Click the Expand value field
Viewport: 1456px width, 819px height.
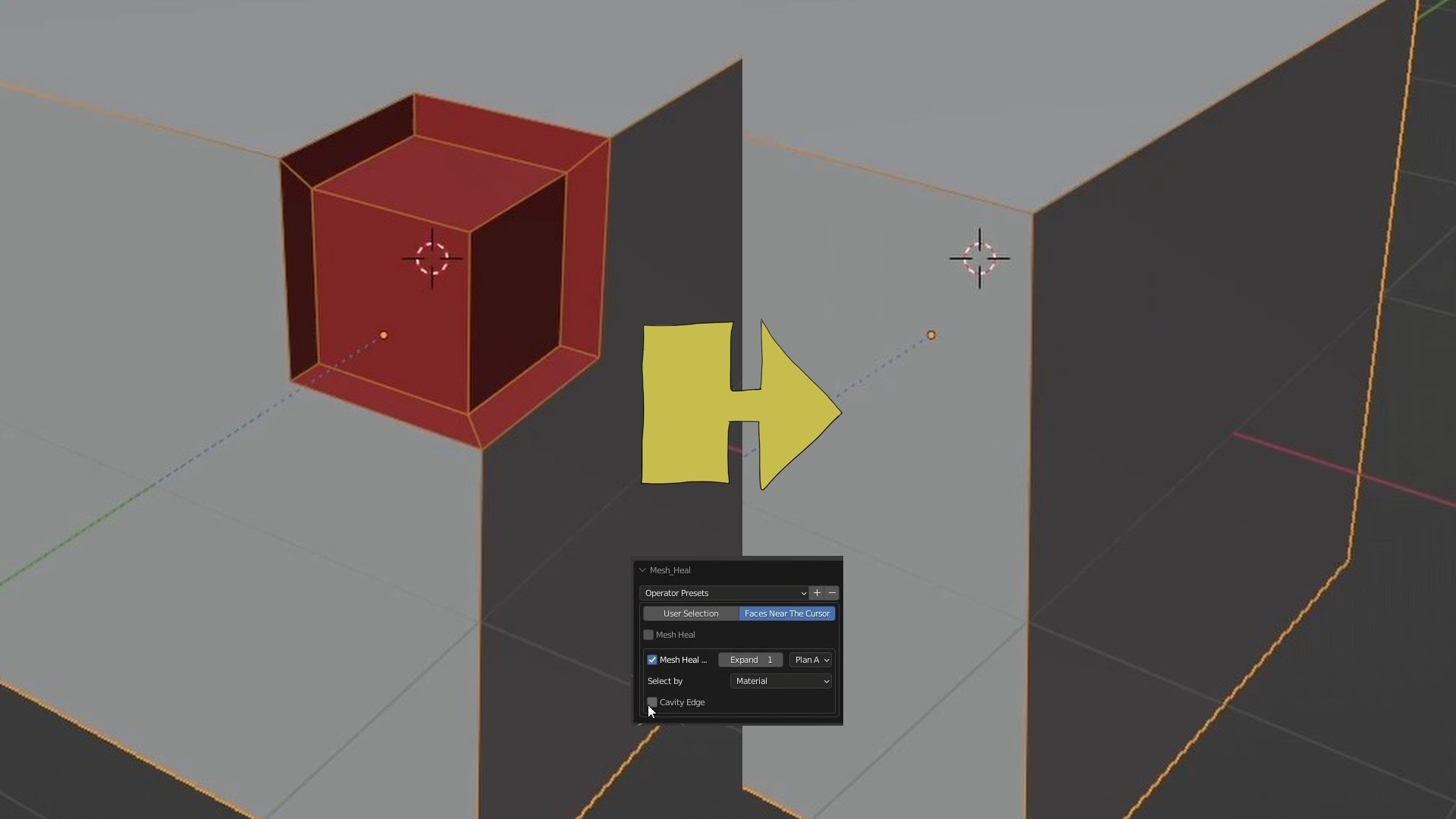pyautogui.click(x=750, y=660)
